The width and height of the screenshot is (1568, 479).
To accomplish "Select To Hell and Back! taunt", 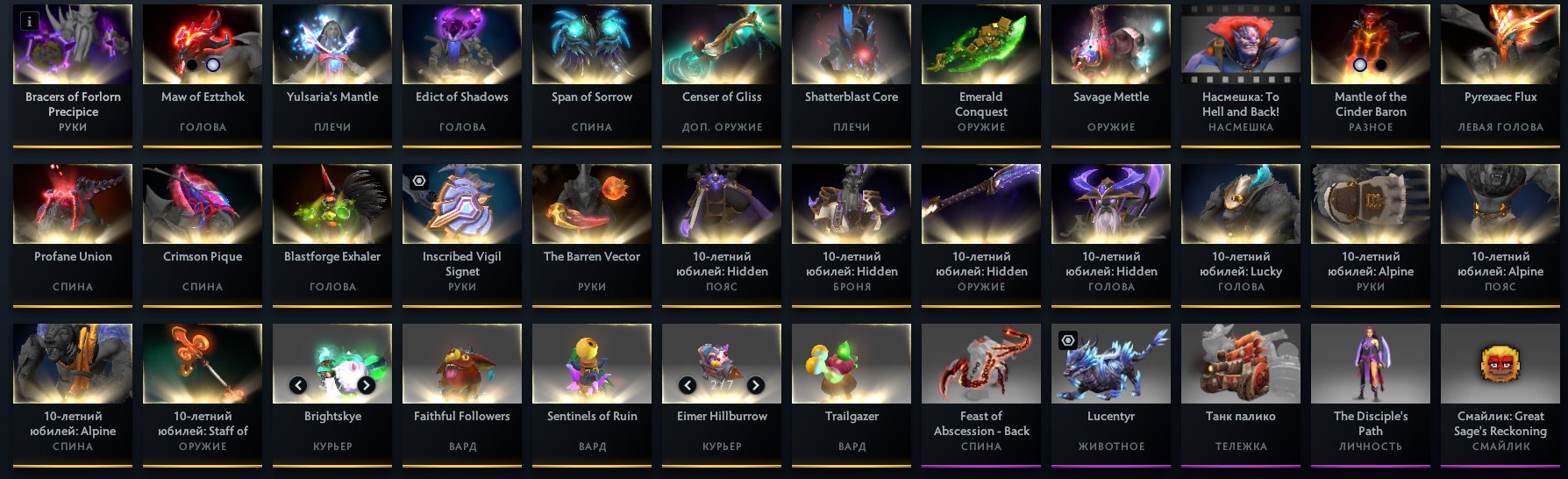I will 1241,75.
